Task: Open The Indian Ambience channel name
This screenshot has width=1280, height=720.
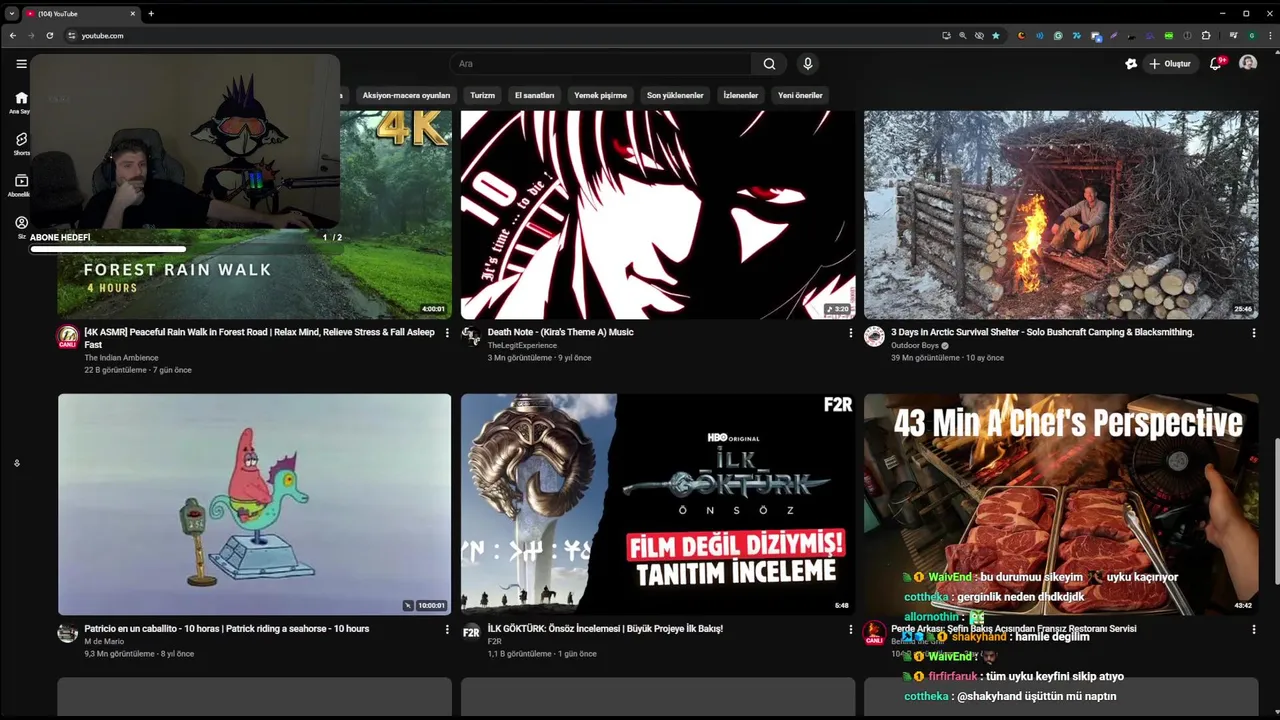Action: pyautogui.click(x=121, y=358)
